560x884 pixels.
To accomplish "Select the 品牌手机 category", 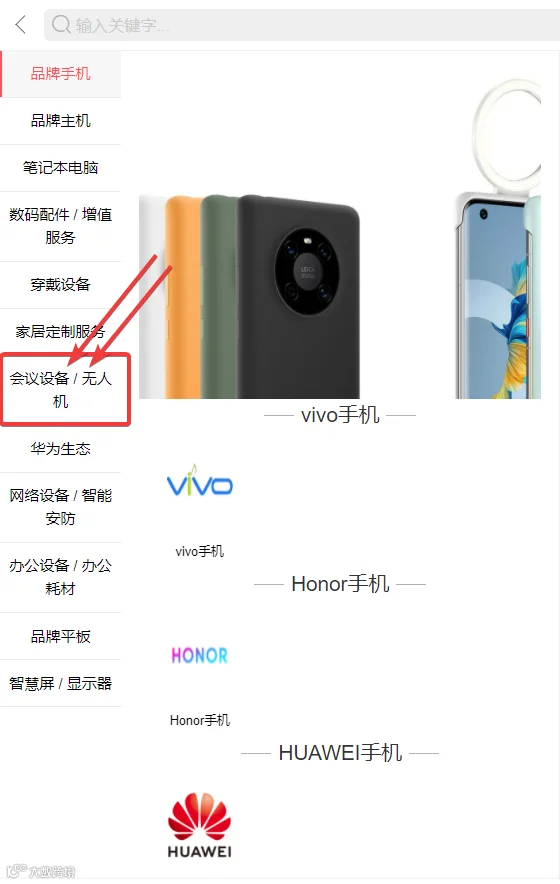I will point(60,74).
